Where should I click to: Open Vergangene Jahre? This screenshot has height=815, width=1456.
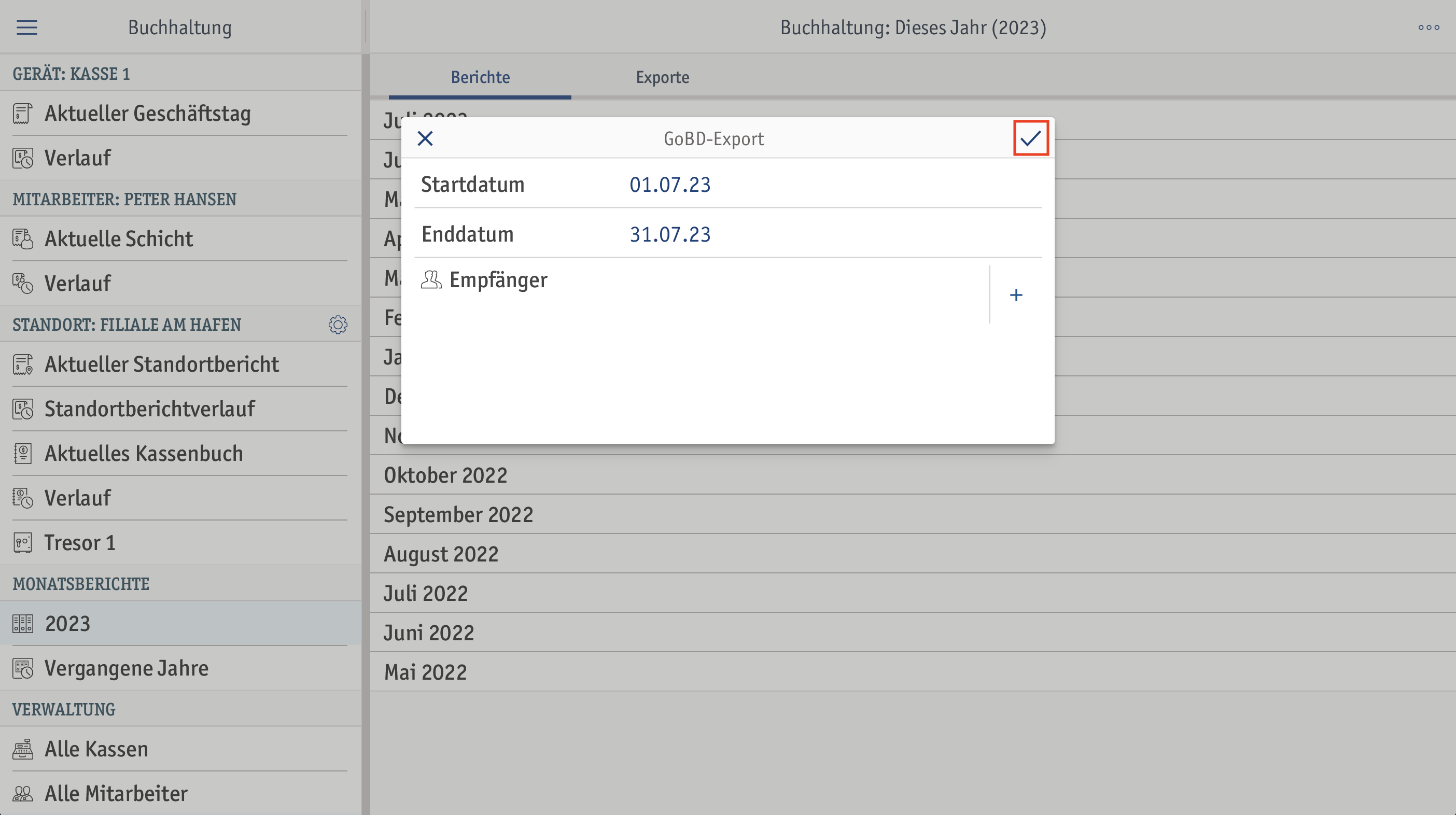180,668
